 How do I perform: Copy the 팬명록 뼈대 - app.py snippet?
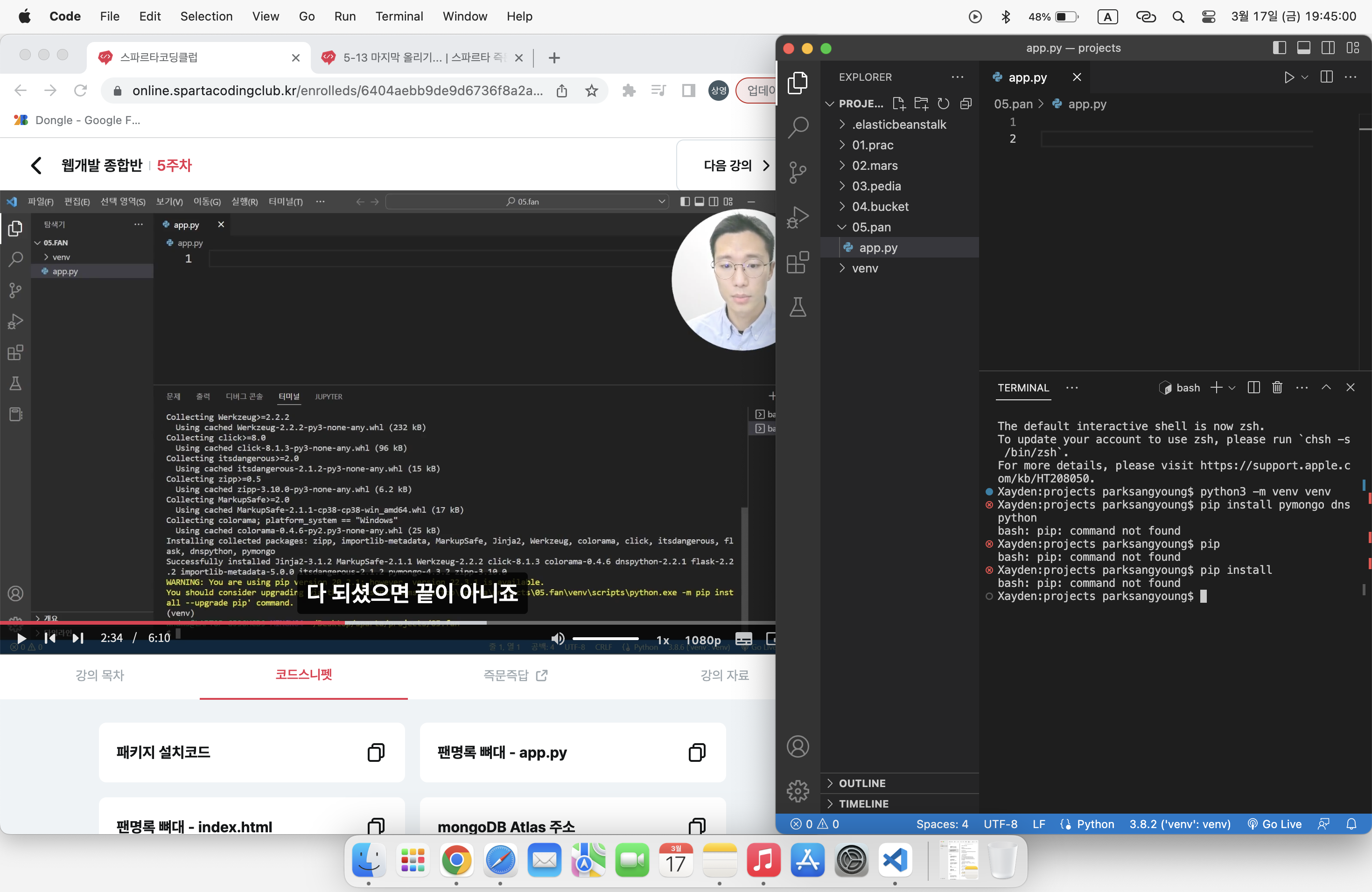click(x=697, y=753)
